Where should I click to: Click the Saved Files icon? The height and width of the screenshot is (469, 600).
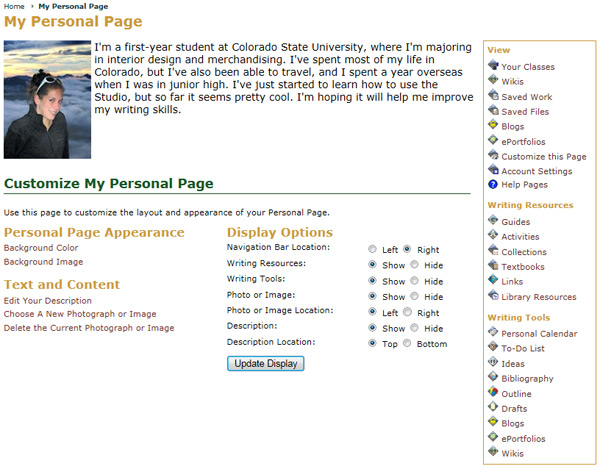point(493,110)
